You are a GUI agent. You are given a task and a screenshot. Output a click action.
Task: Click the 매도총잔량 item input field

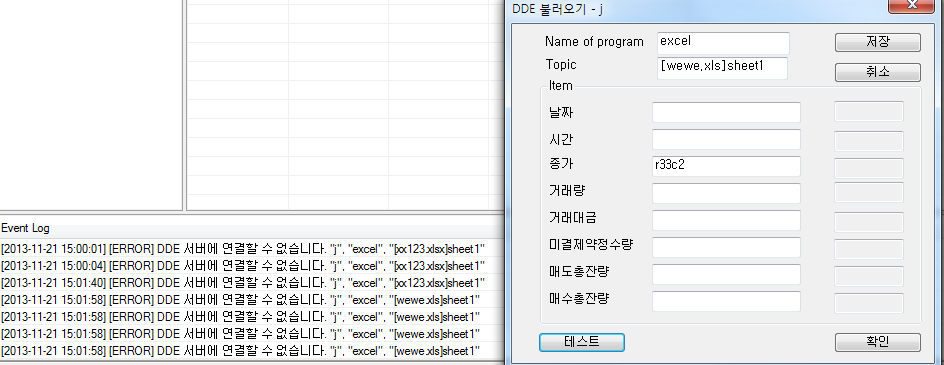point(726,274)
